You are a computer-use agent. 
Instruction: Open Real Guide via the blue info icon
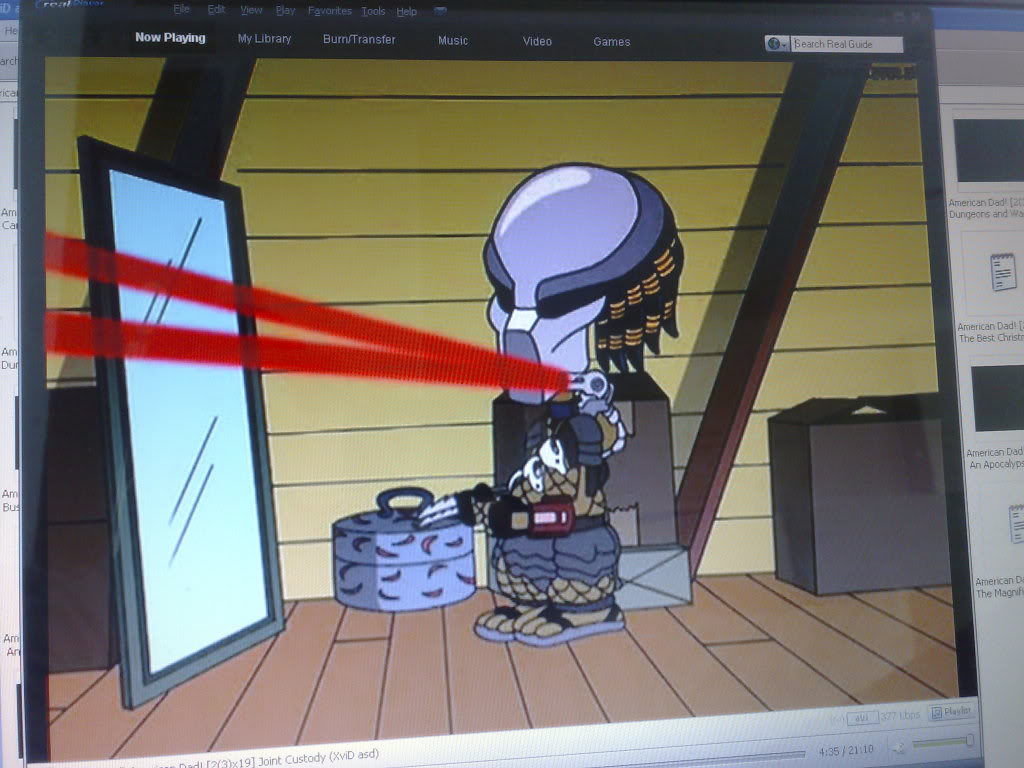click(x=772, y=44)
